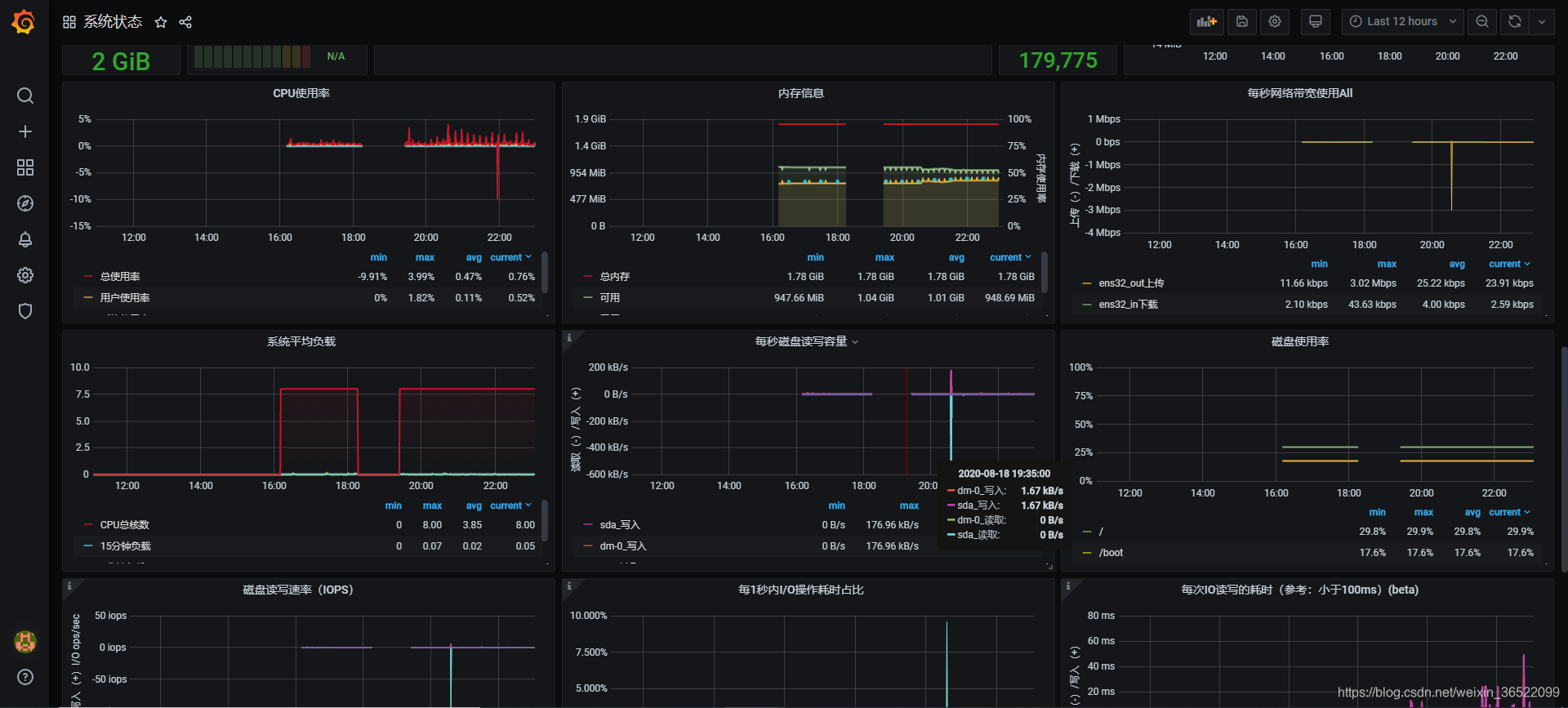Open the 每秒网络带宽使用All panel menu
This screenshot has height=708, width=1568.
tap(1300, 93)
